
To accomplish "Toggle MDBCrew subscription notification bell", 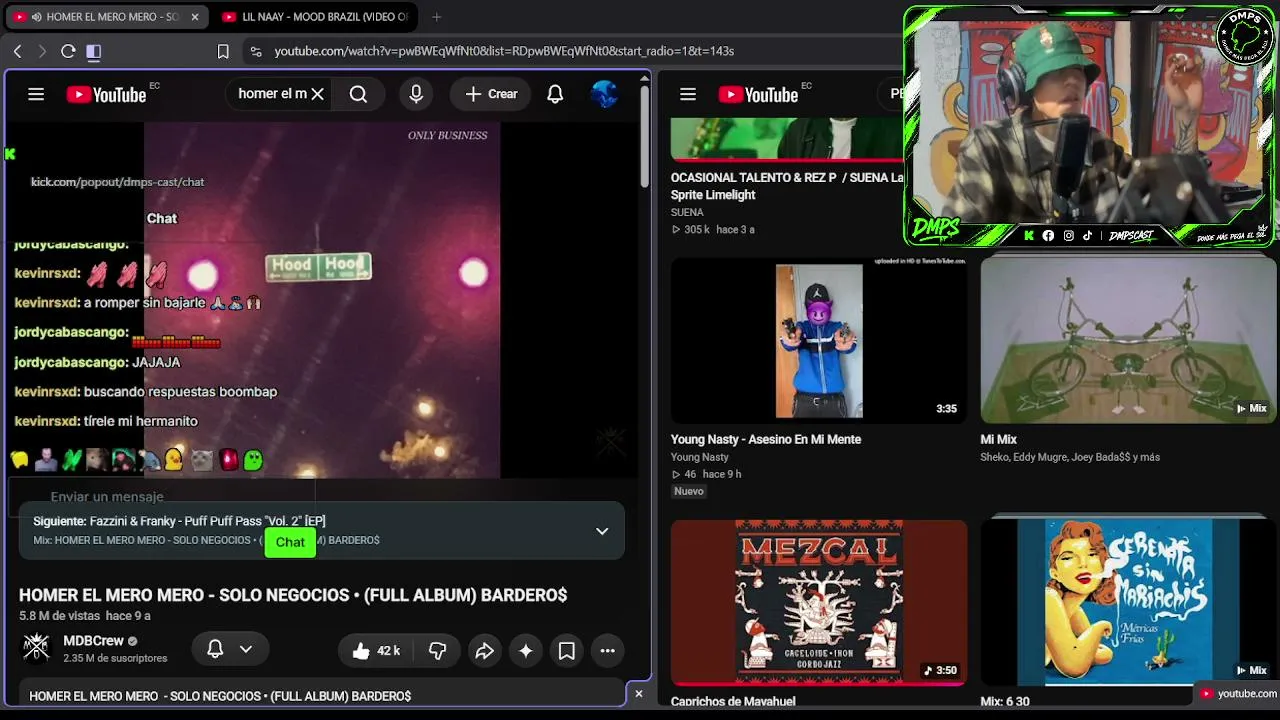I will coord(215,650).
